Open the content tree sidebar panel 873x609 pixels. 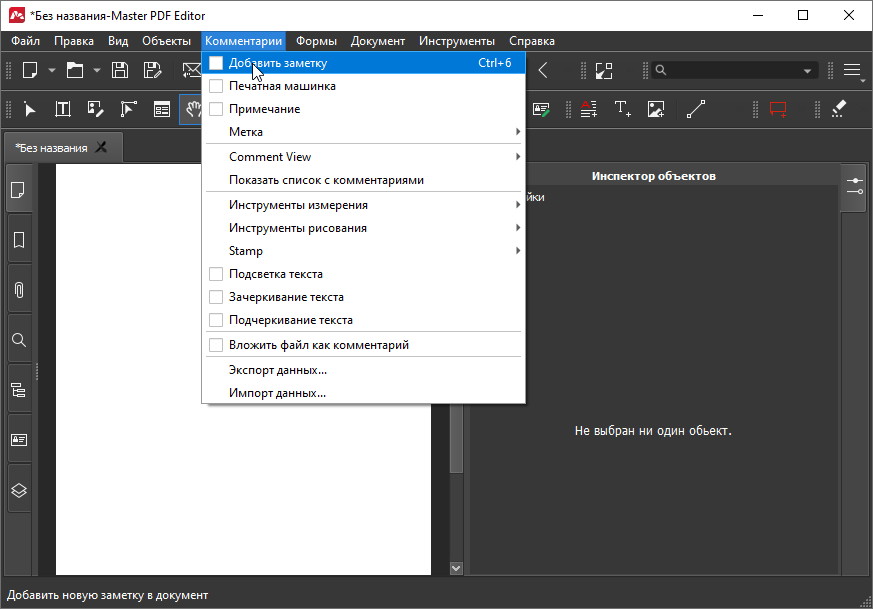(x=19, y=390)
